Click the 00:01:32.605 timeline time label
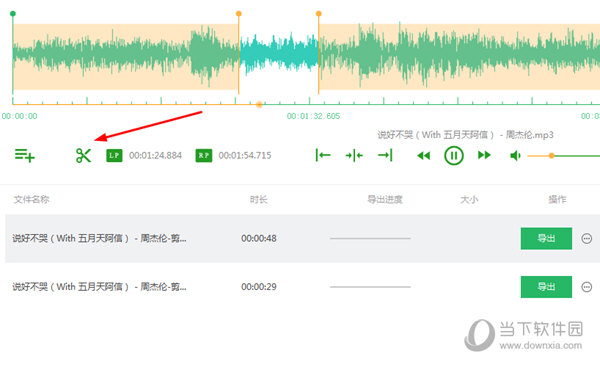 (x=313, y=116)
